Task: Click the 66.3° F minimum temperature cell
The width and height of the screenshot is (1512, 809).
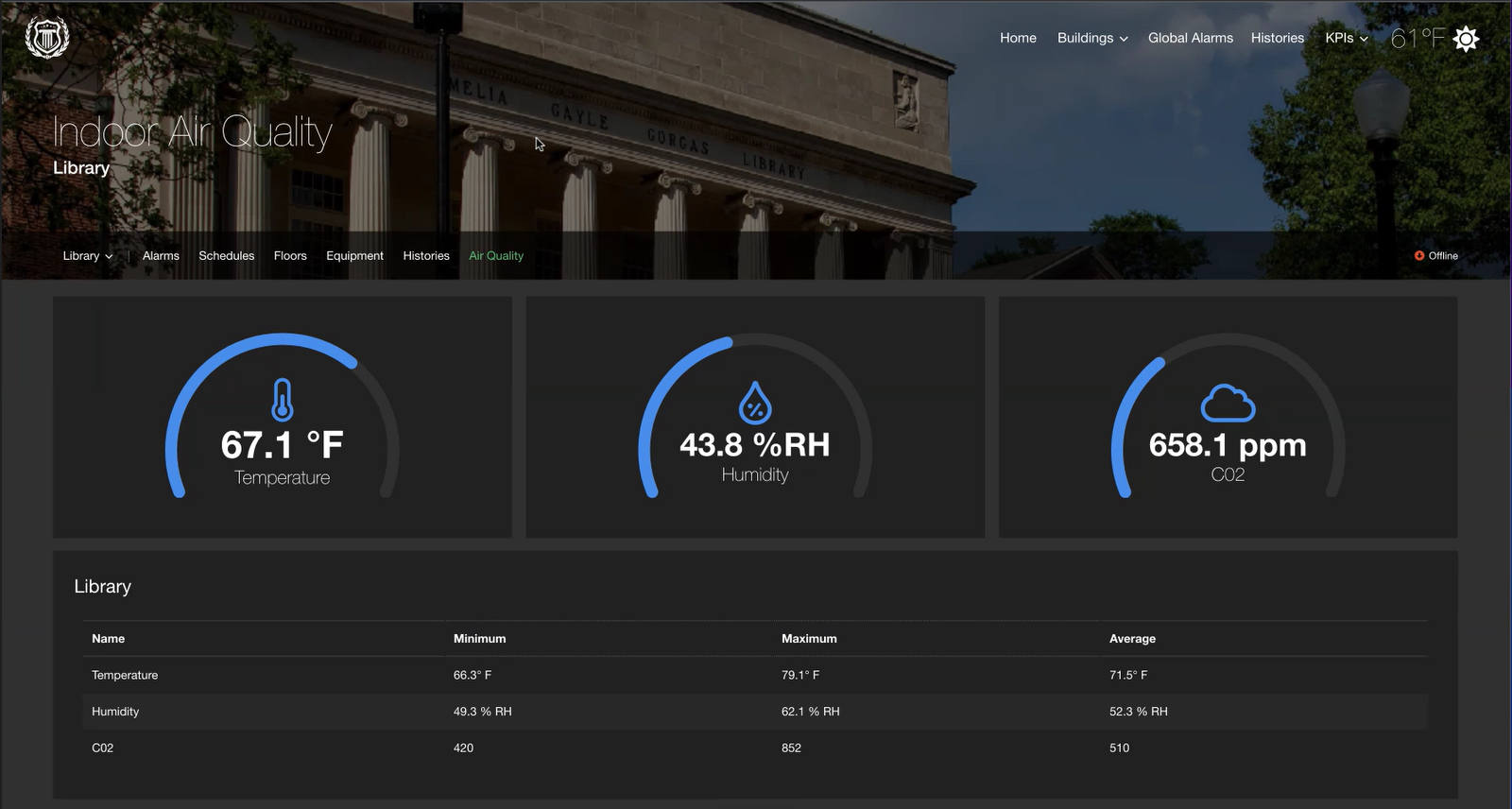Action: pos(472,675)
